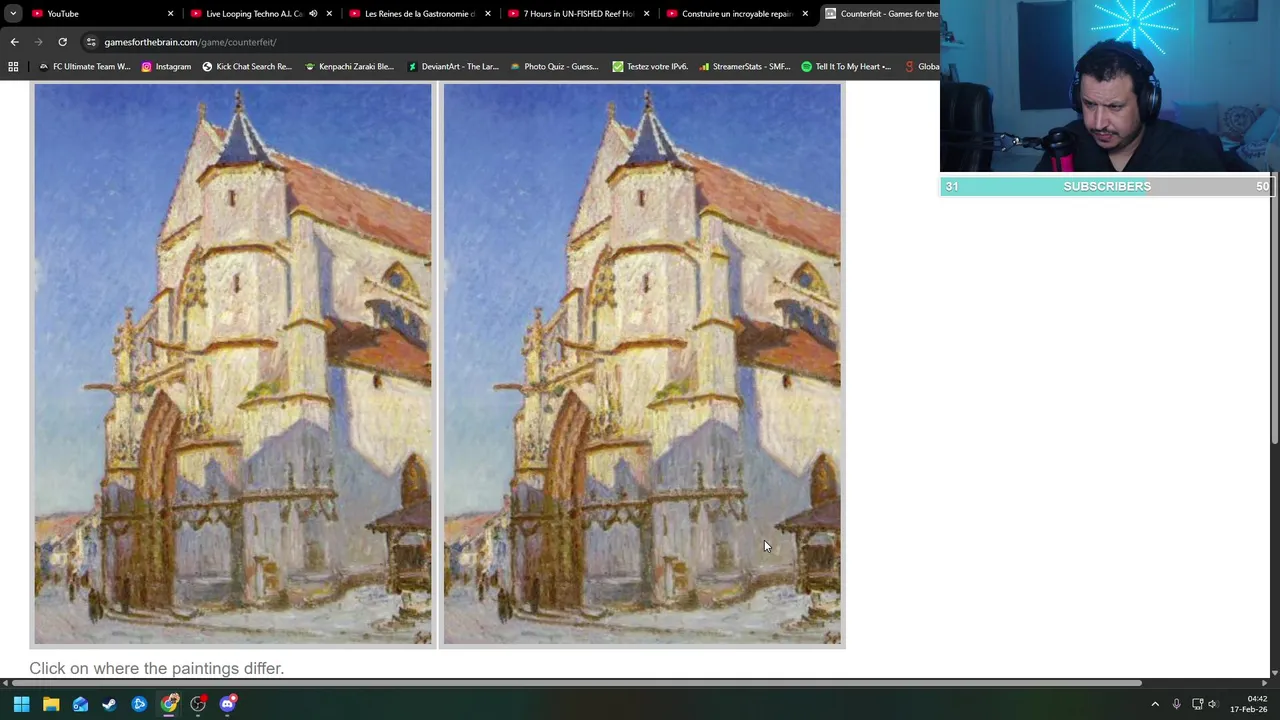1280x720 pixels.
Task: Close the Live Looping Techno tab
Action: click(329, 14)
